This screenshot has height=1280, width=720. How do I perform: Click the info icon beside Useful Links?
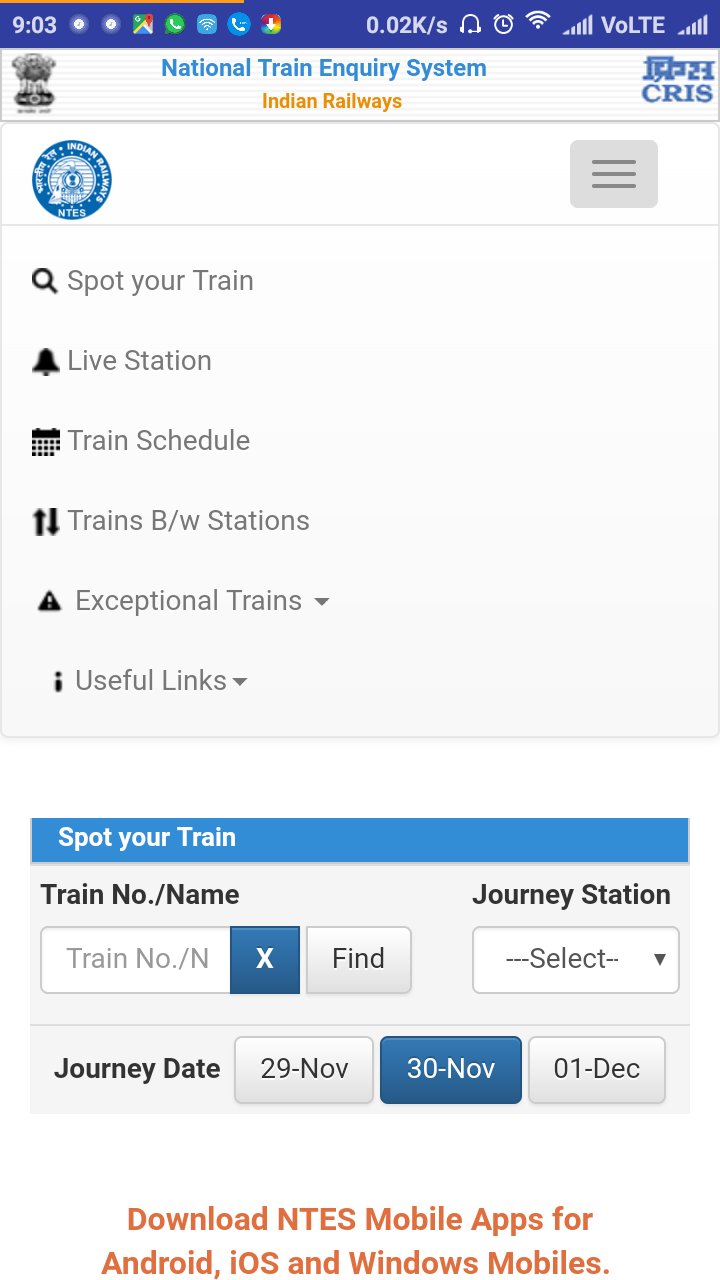[58, 682]
